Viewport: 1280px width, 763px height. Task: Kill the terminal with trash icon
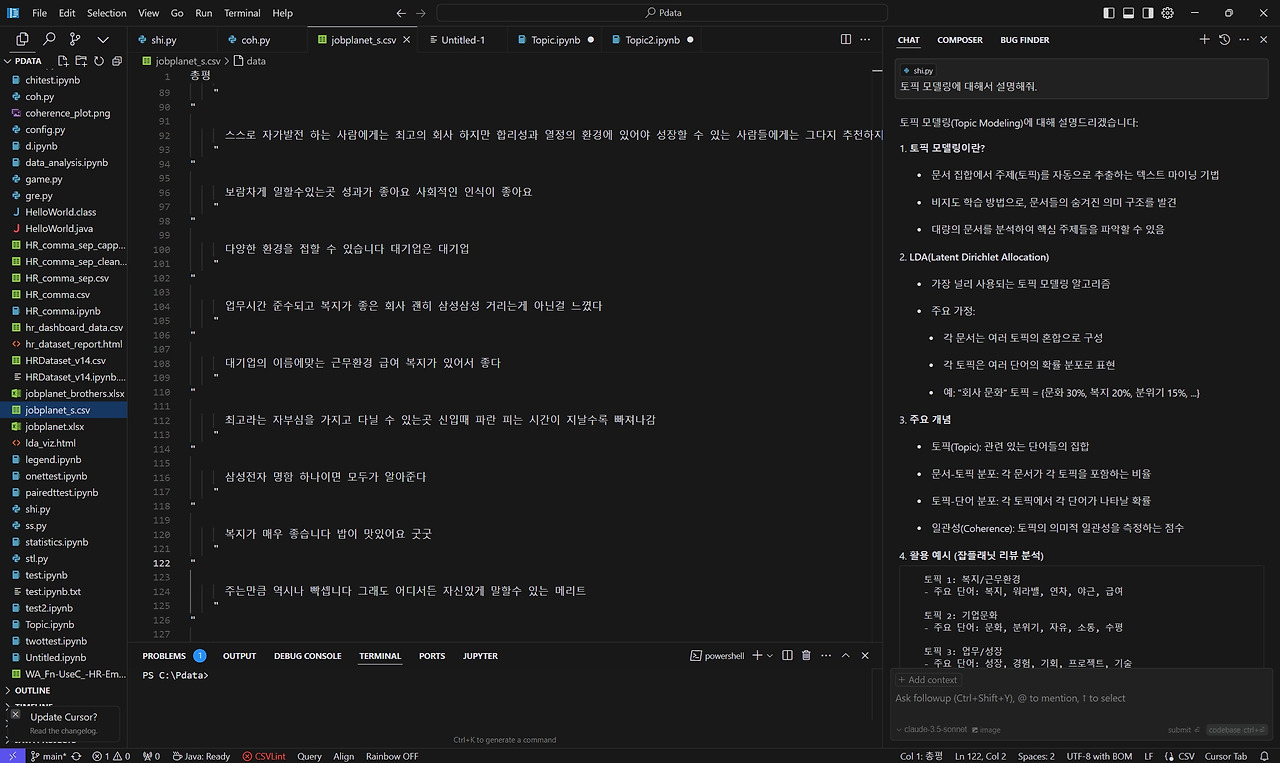[806, 655]
